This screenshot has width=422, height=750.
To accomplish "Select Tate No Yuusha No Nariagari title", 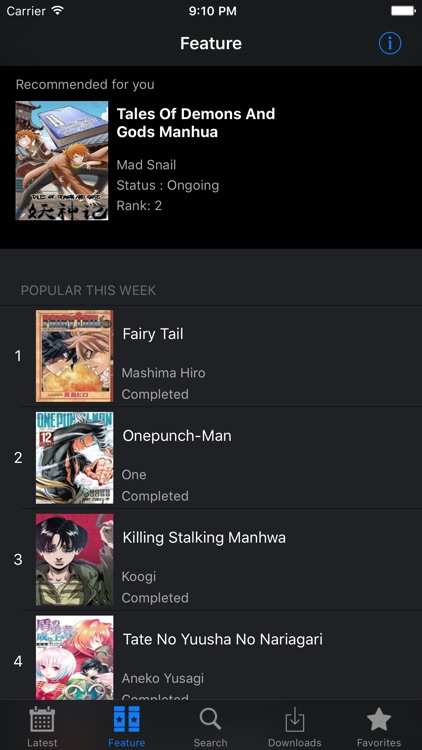I will [x=222, y=640].
